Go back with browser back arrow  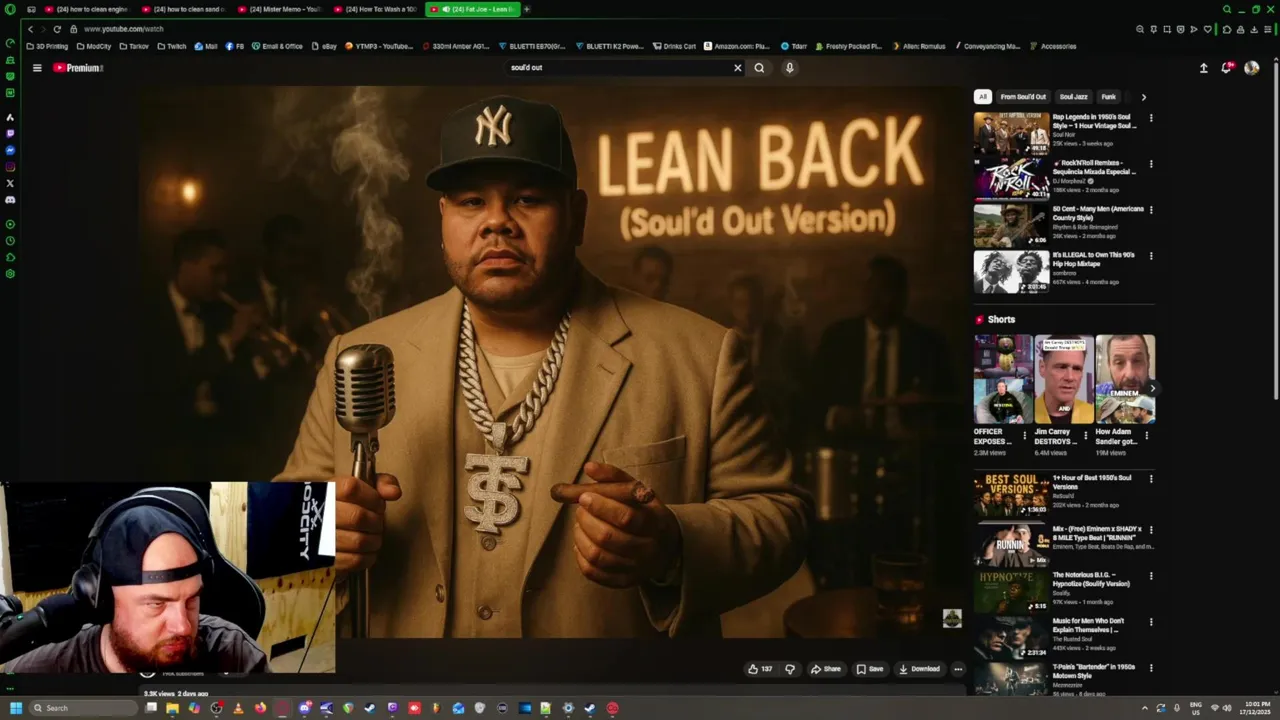point(31,29)
